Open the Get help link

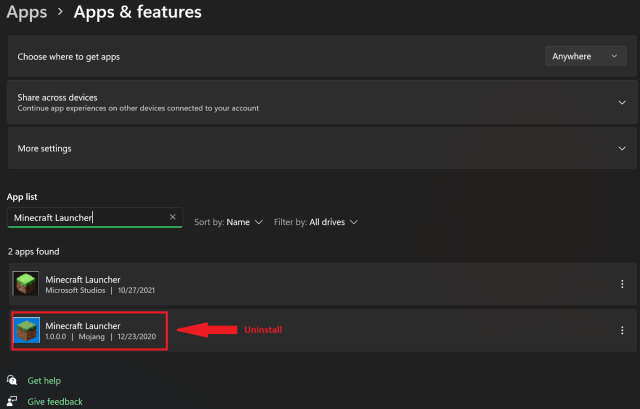point(44,381)
